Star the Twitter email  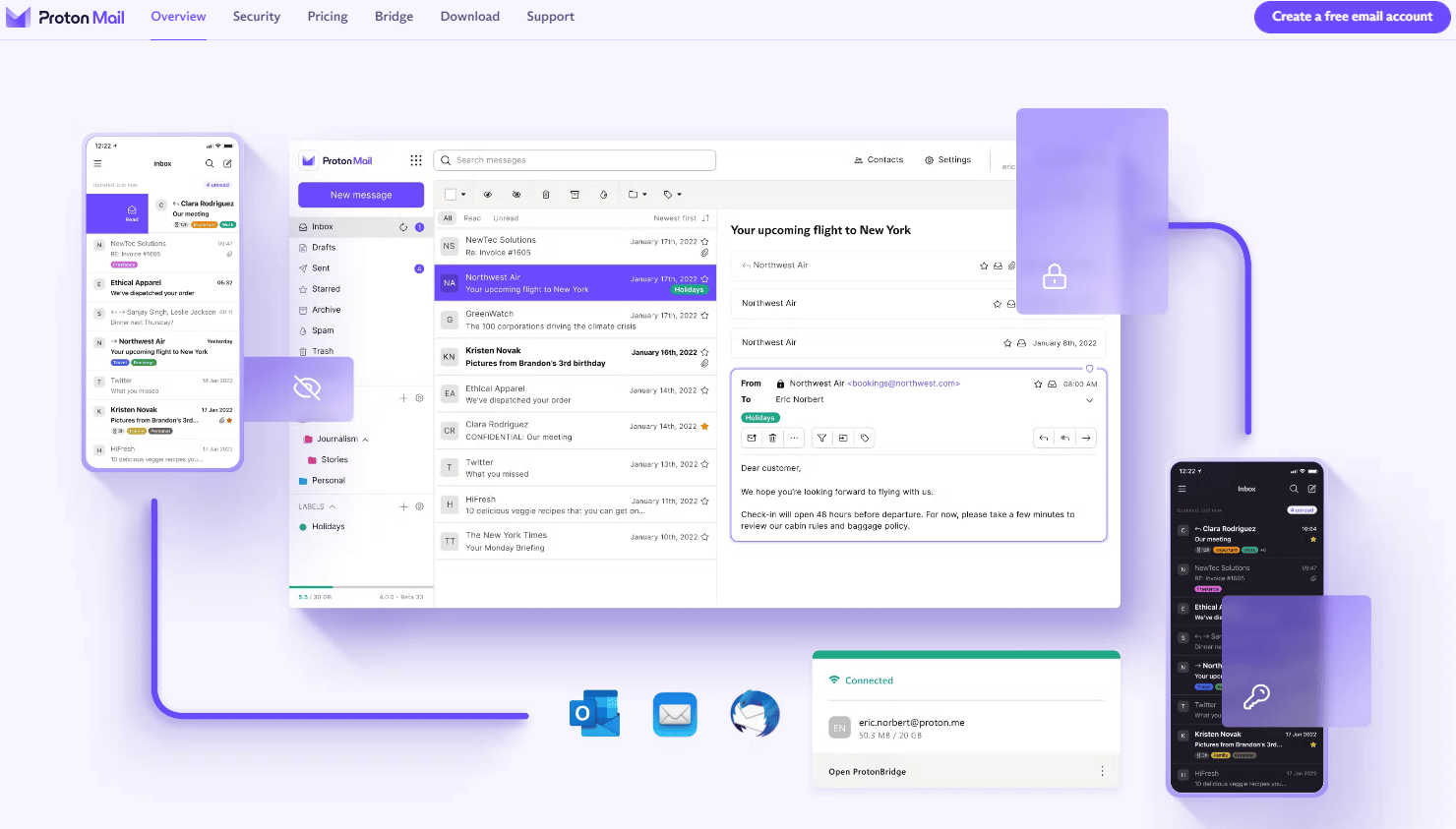coord(704,464)
